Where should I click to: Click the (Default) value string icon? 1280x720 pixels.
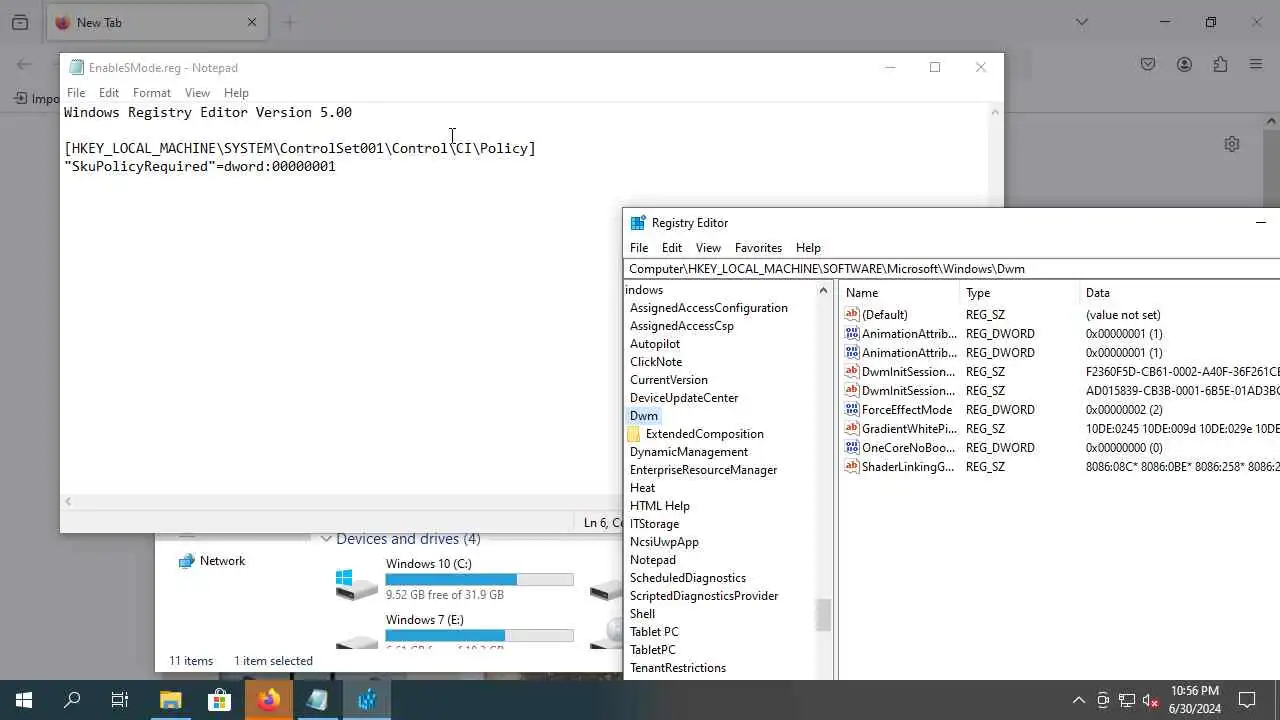tap(852, 315)
